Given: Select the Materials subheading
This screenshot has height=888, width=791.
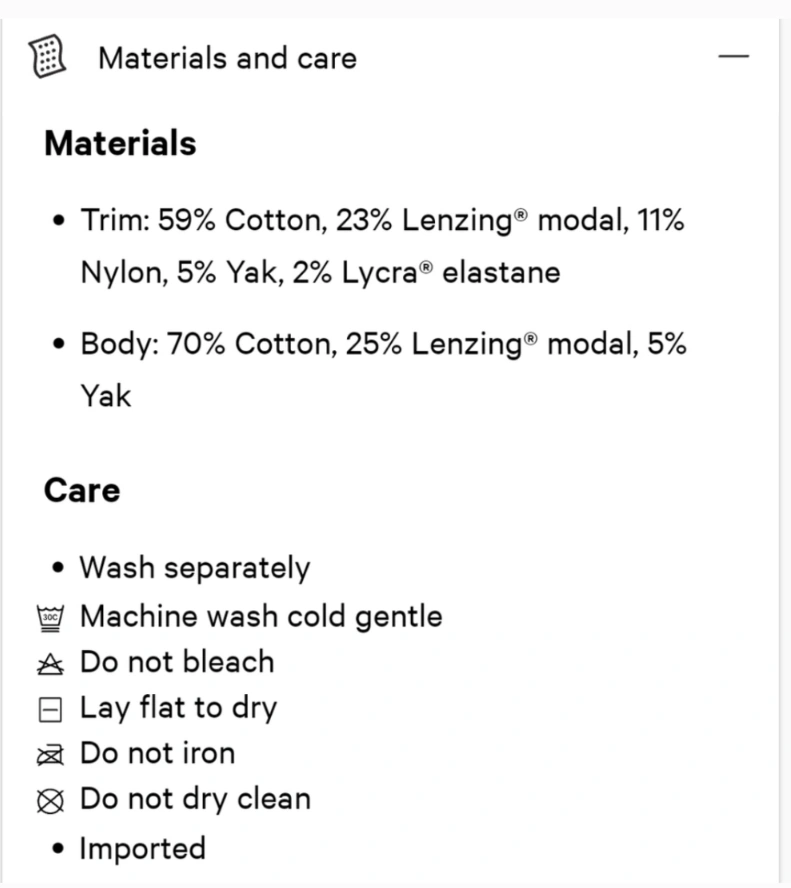Looking at the screenshot, I should pos(121,143).
